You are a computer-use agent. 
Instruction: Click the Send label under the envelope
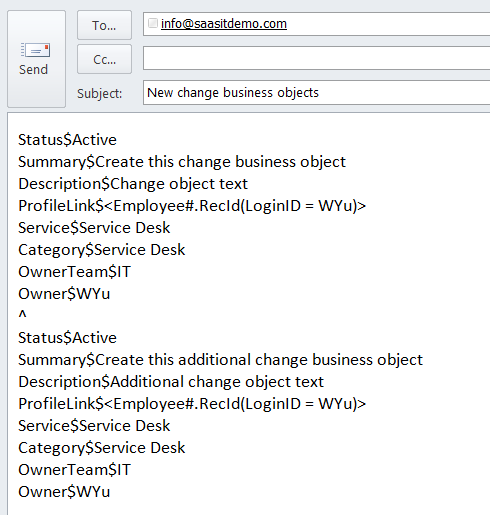point(33,70)
